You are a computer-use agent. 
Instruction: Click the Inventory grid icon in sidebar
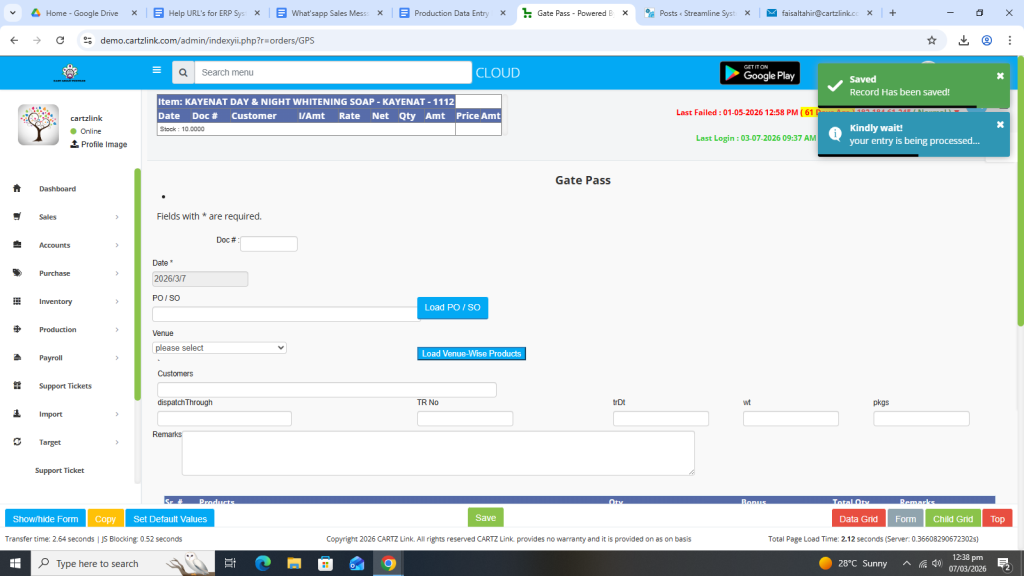point(17,301)
